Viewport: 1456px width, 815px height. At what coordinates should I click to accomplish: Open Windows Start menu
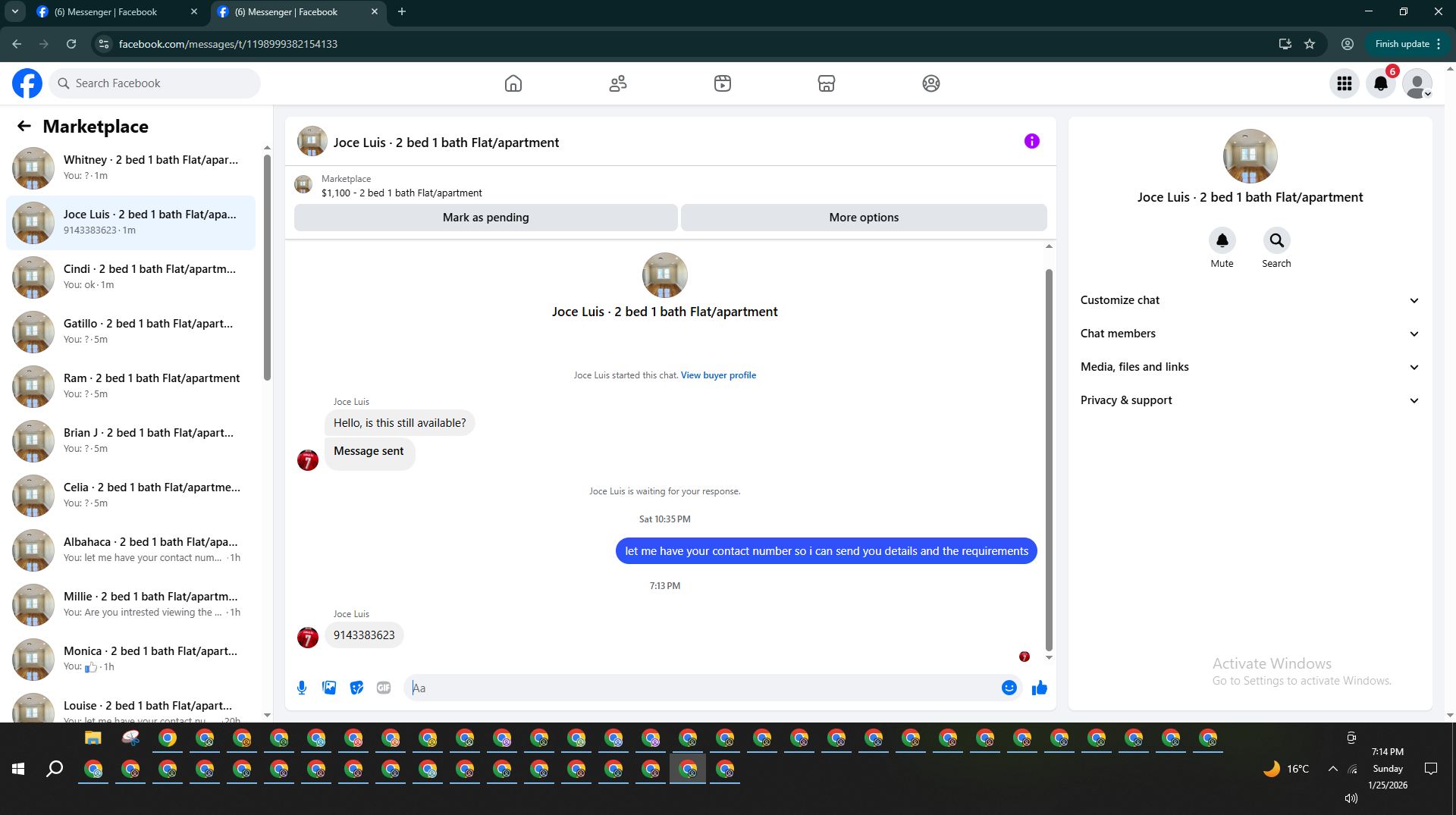[x=18, y=769]
